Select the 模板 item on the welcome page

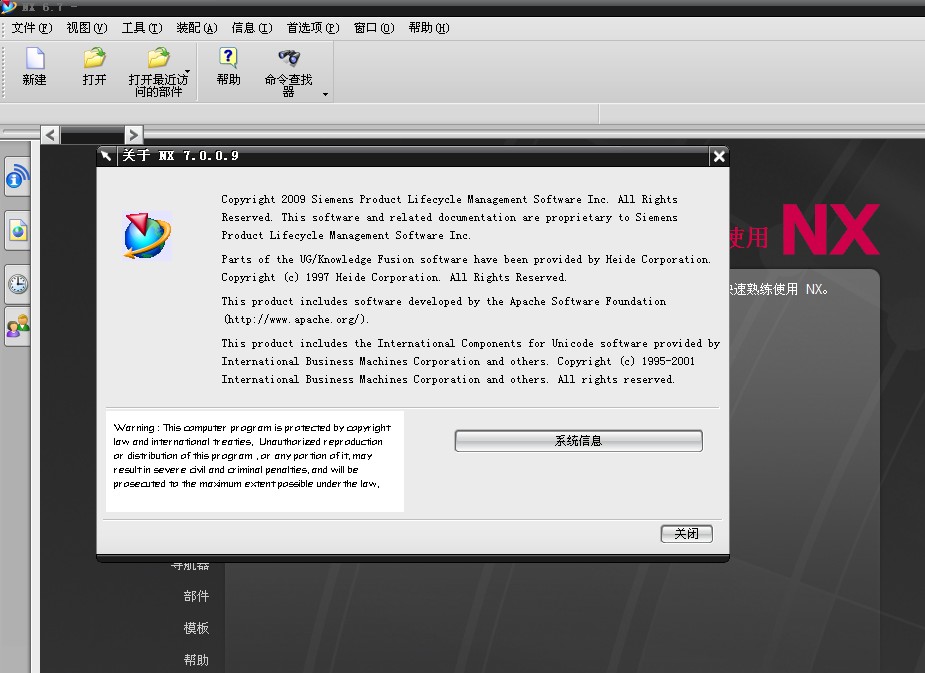tap(196, 628)
